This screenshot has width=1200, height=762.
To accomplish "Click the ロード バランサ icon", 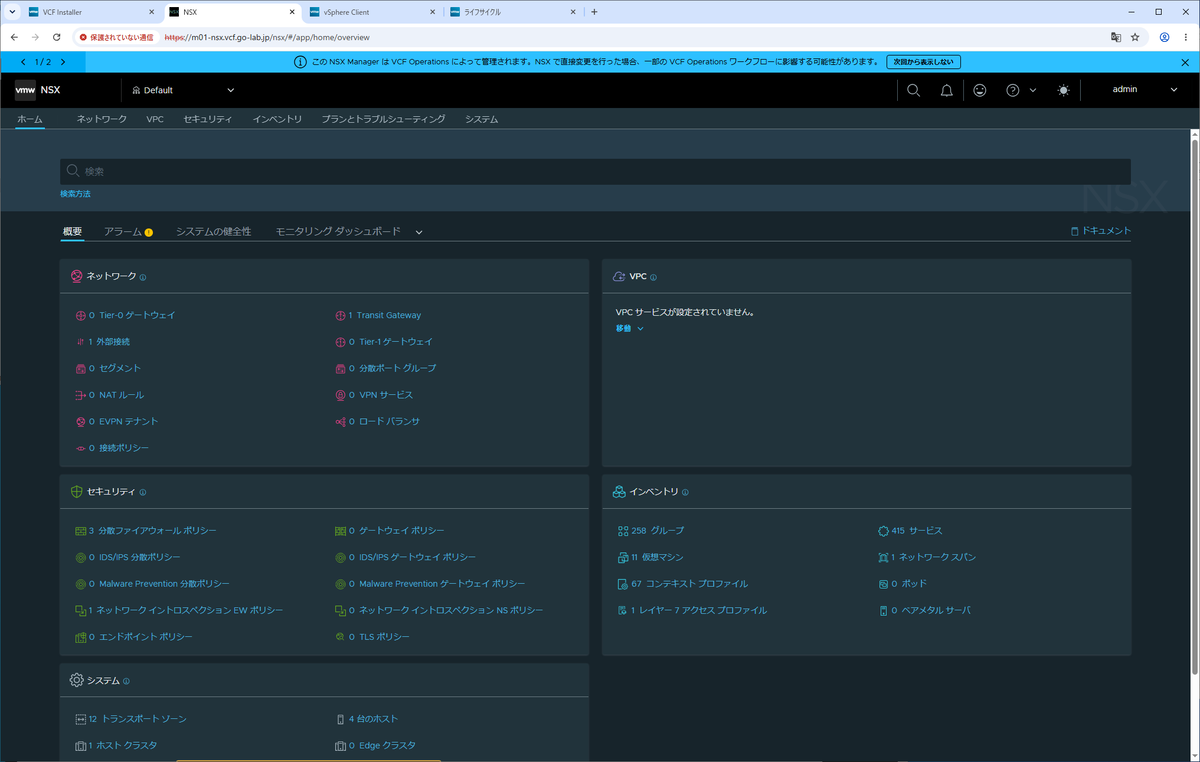I will tap(340, 422).
